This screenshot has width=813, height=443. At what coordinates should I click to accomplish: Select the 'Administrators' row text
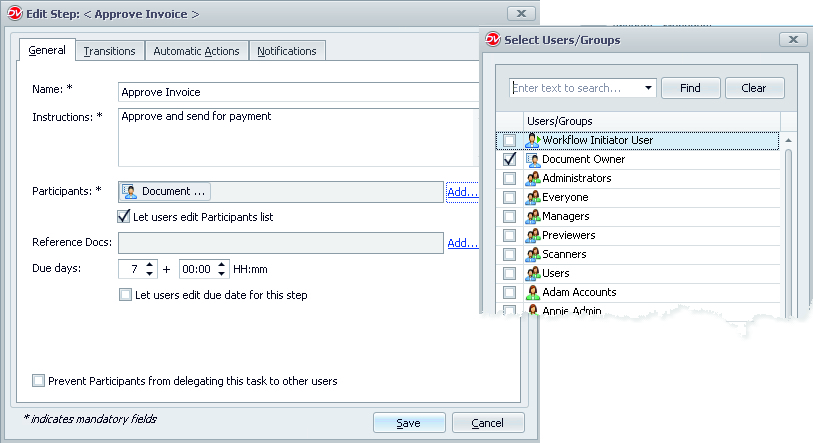pos(577,178)
